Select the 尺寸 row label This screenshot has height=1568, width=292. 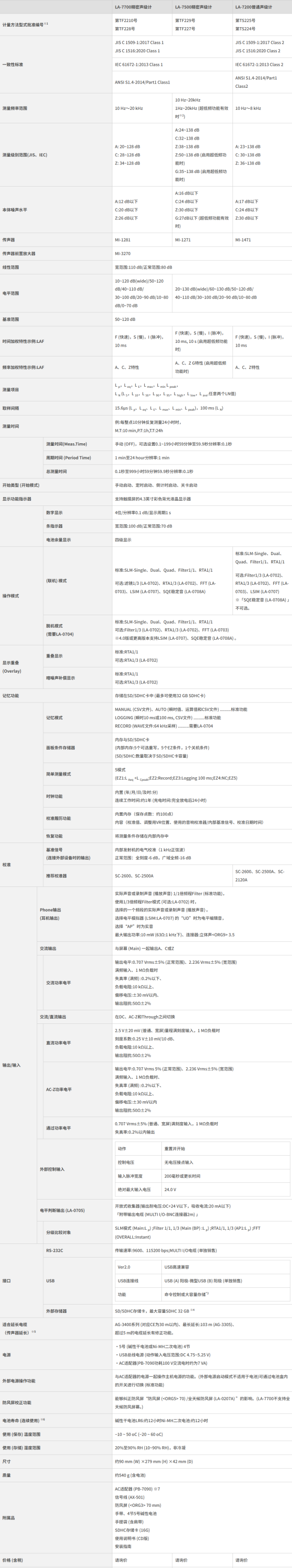tap(7, 1461)
